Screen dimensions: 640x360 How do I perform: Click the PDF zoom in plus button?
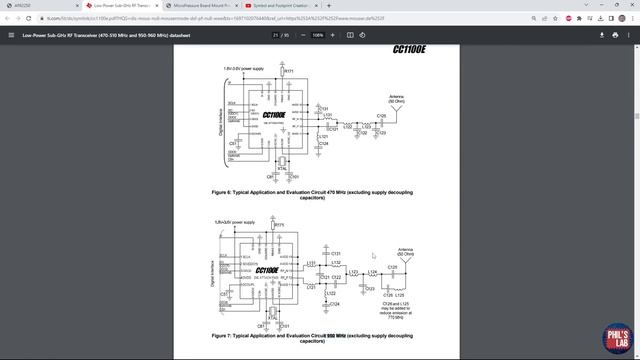pos(333,35)
